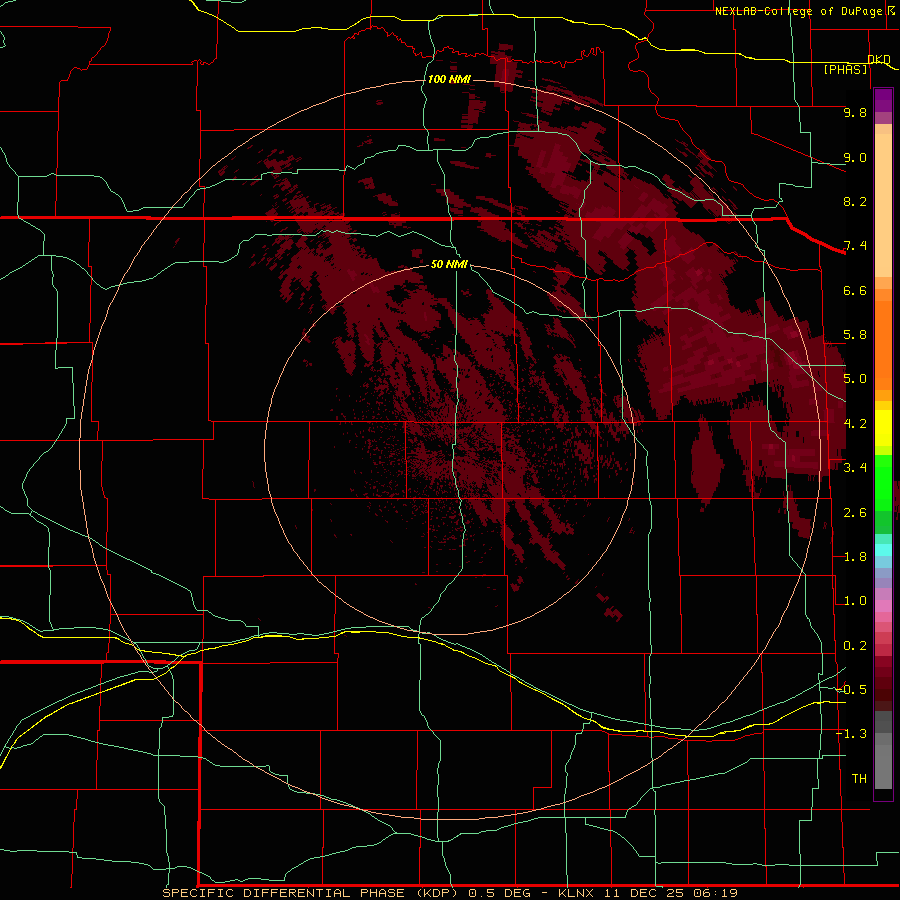This screenshot has height=900, width=900.
Task: Click the 3.4 value on the color scale
Action: coord(855,468)
